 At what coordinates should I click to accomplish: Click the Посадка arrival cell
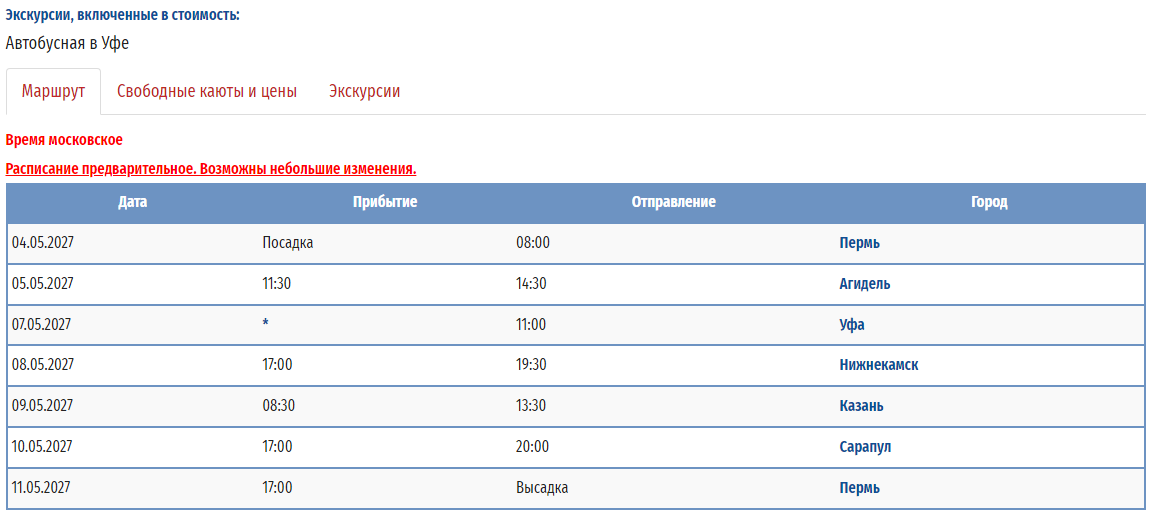click(x=288, y=243)
